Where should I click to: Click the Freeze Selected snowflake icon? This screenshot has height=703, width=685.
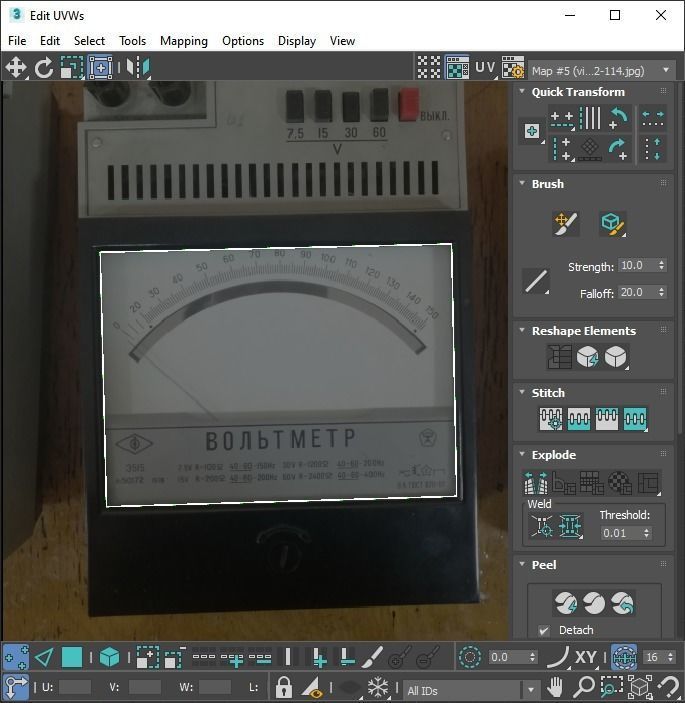point(378,687)
